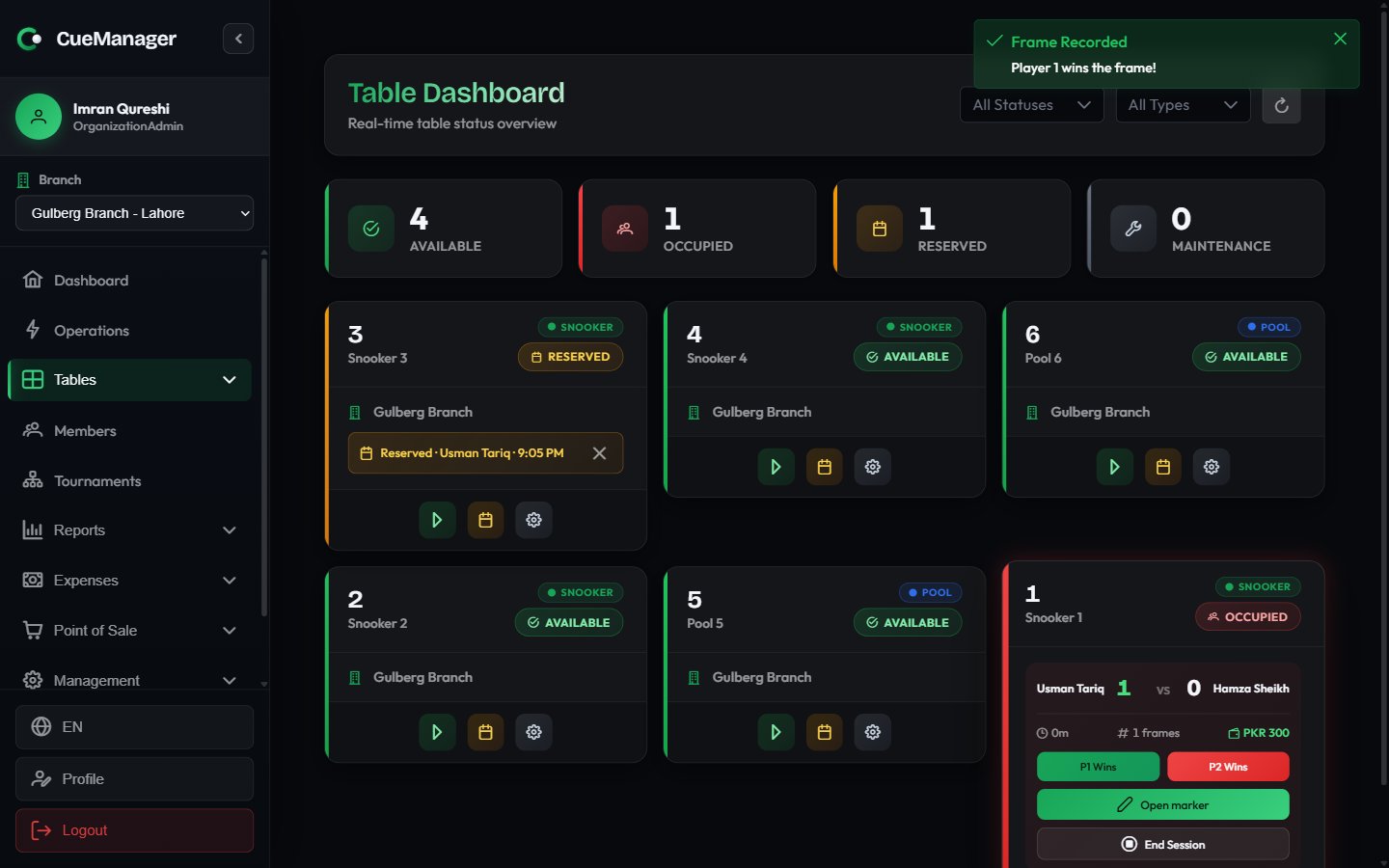Click the AVAILABLE badge on Pool 6

point(1246,357)
